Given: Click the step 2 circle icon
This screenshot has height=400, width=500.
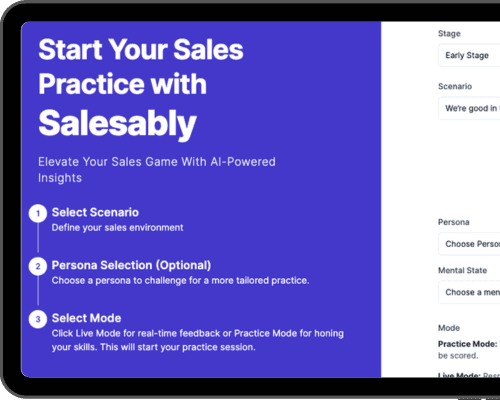Looking at the screenshot, I should 38,266.
